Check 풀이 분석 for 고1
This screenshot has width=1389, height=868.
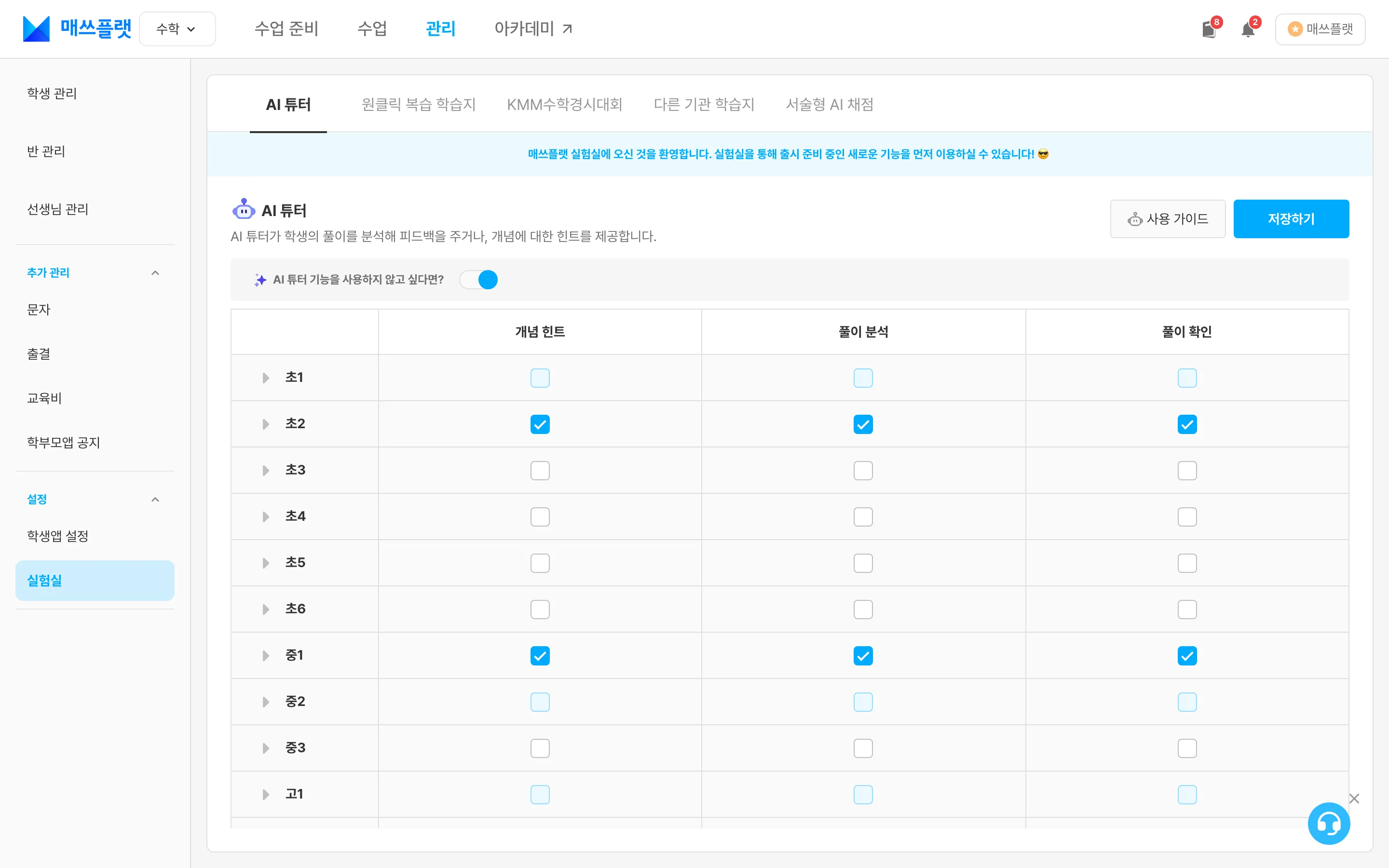pyautogui.click(x=863, y=795)
